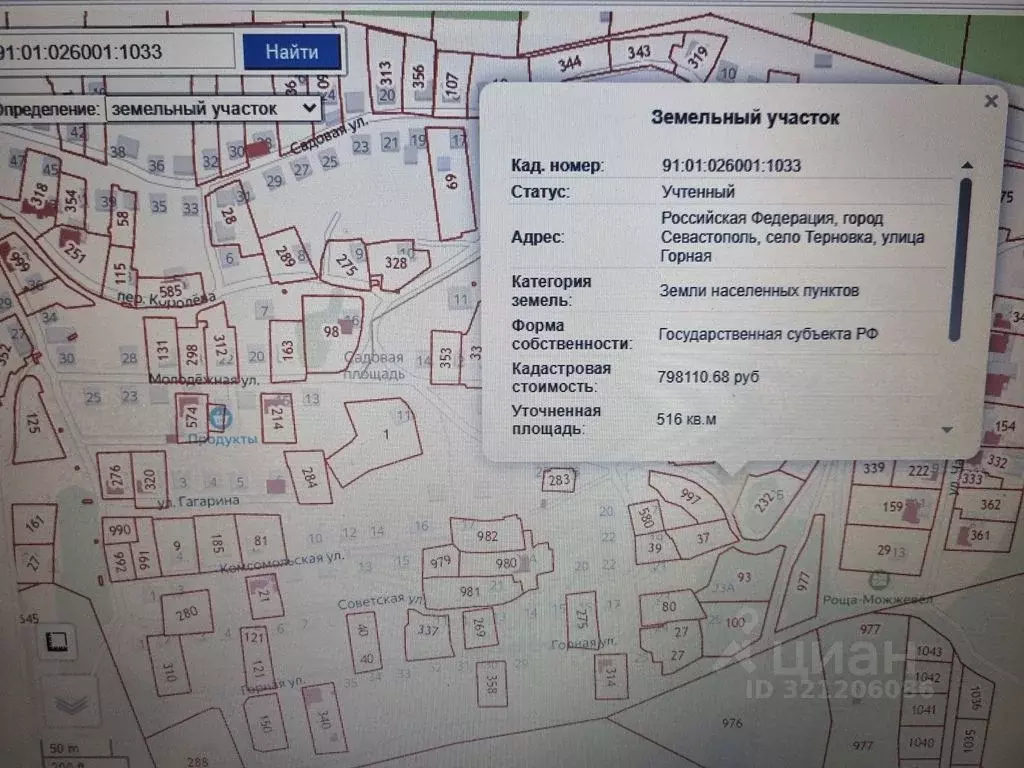This screenshot has height=768, width=1024.
Task: Select land parcel 80 on map
Action: (x=669, y=607)
